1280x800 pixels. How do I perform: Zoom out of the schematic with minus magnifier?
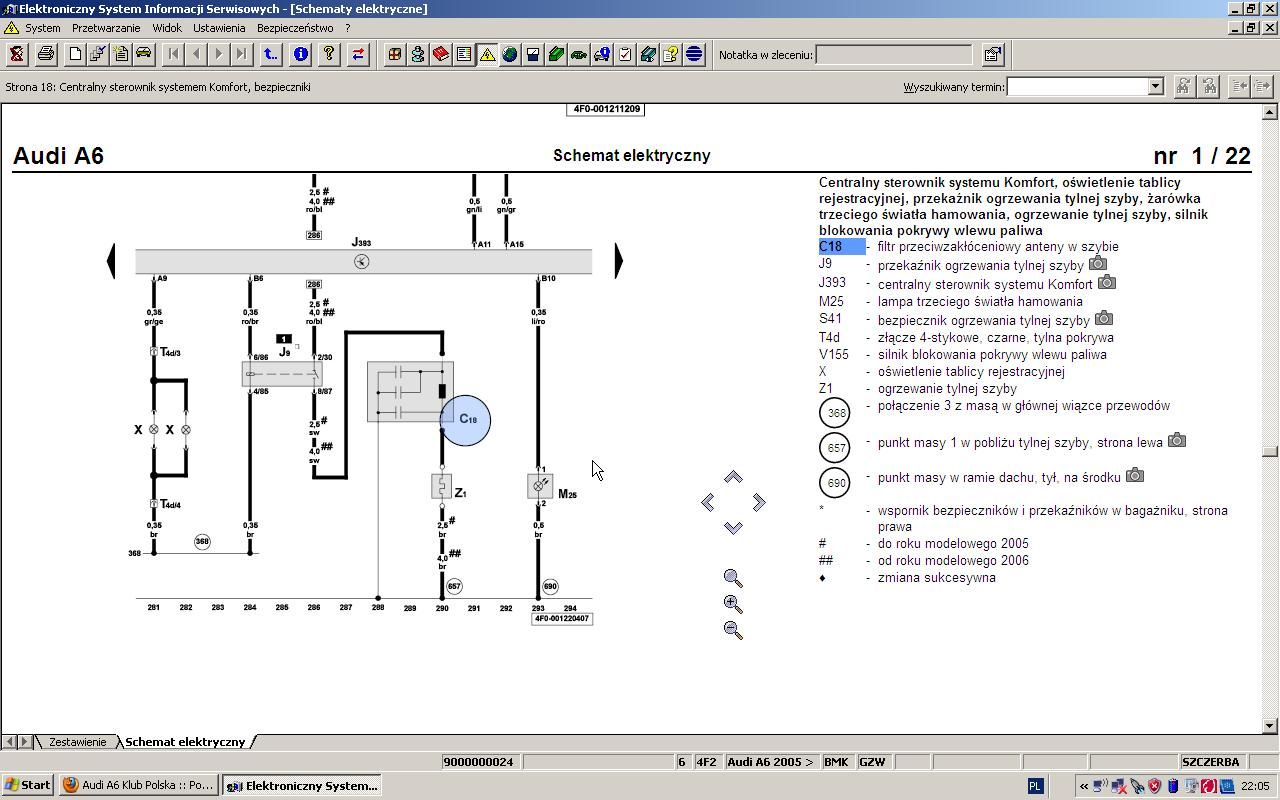733,630
